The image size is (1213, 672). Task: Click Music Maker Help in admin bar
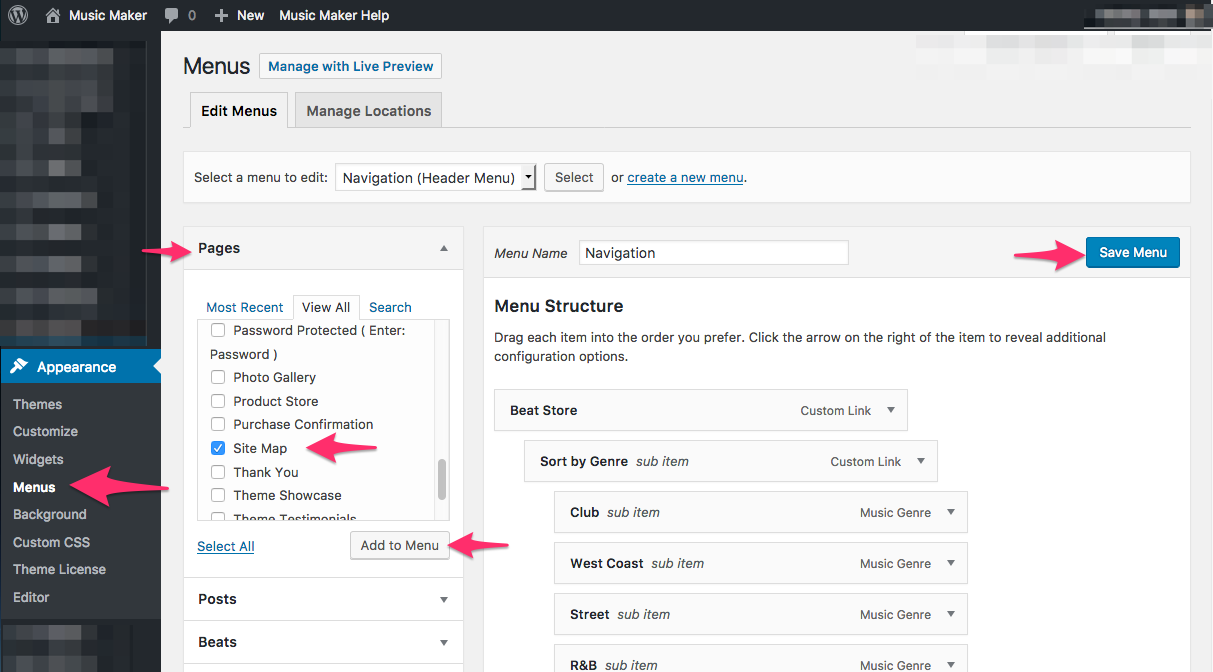tap(334, 15)
